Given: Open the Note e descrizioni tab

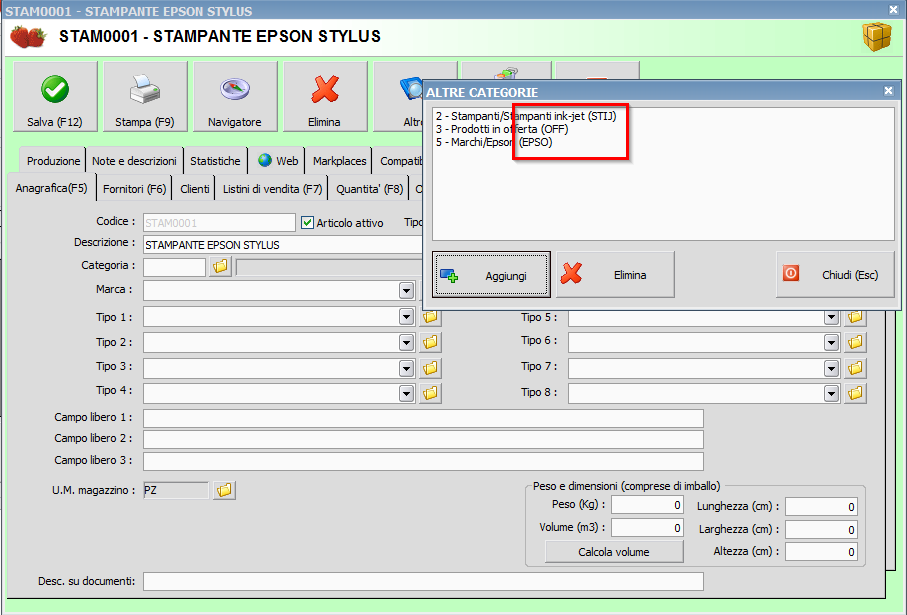Looking at the screenshot, I should tap(134, 161).
